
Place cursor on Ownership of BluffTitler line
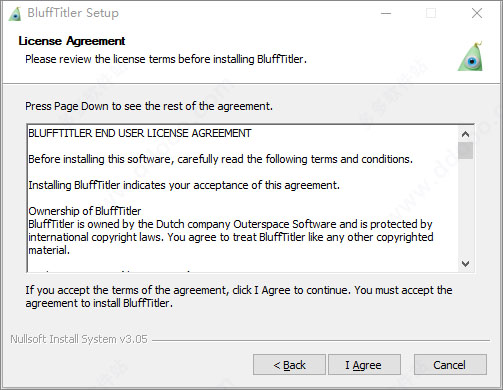click(85, 211)
